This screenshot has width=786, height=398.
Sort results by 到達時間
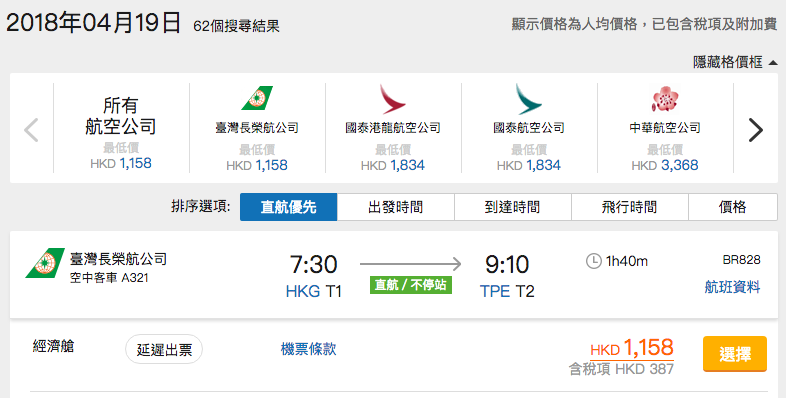[x=513, y=207]
